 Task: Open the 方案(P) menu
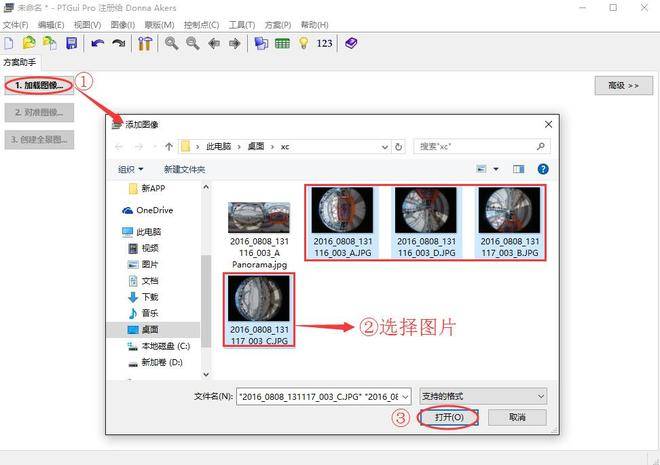pos(278,25)
